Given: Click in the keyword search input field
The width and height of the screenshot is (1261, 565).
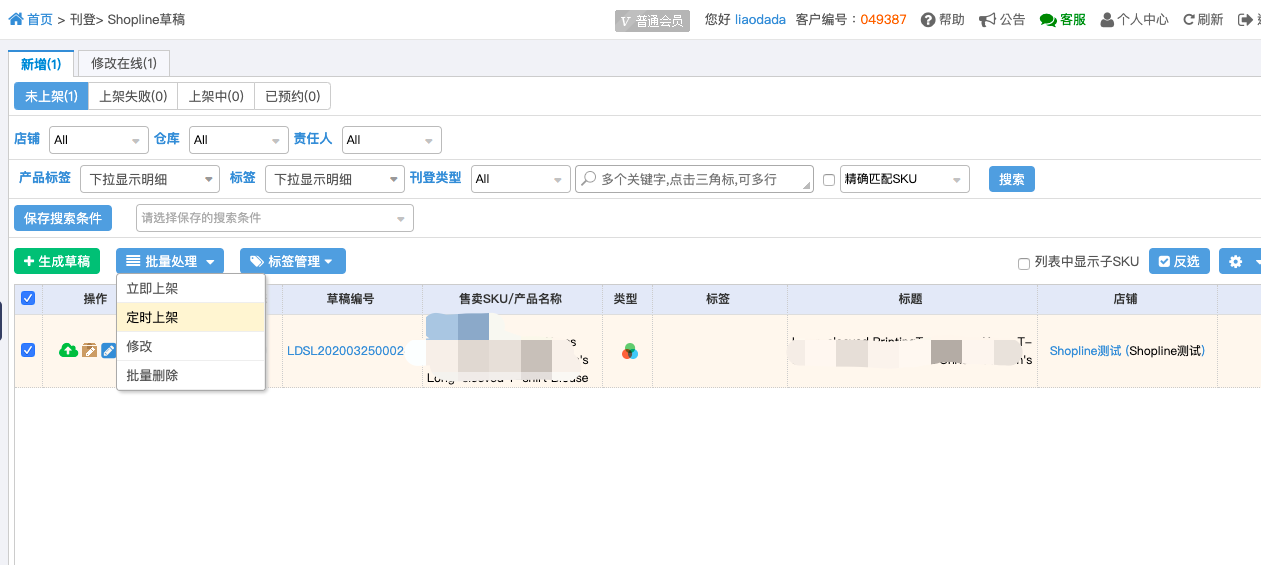Looking at the screenshot, I should pyautogui.click(x=695, y=179).
